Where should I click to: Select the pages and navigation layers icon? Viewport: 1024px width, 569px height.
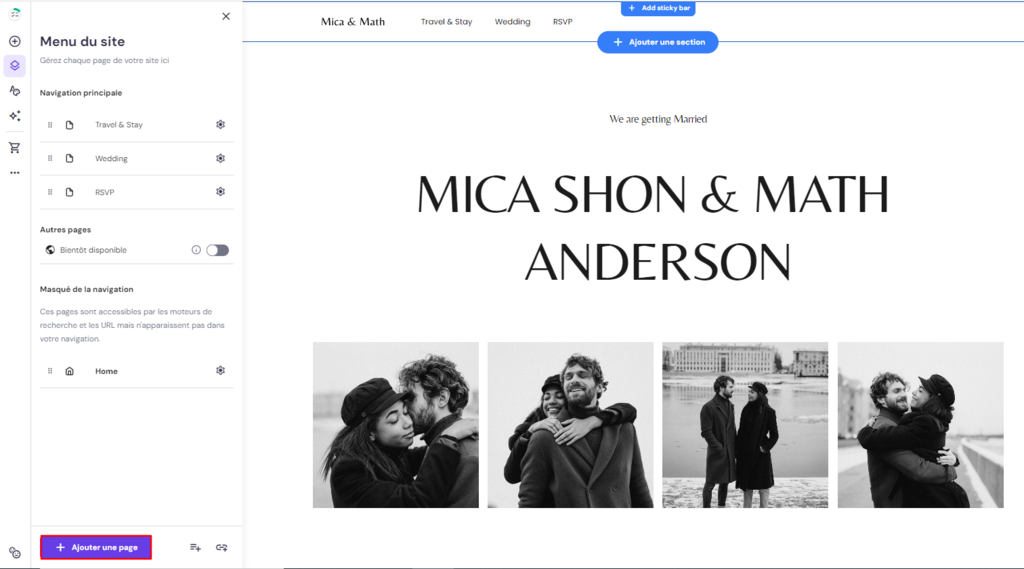point(14,66)
